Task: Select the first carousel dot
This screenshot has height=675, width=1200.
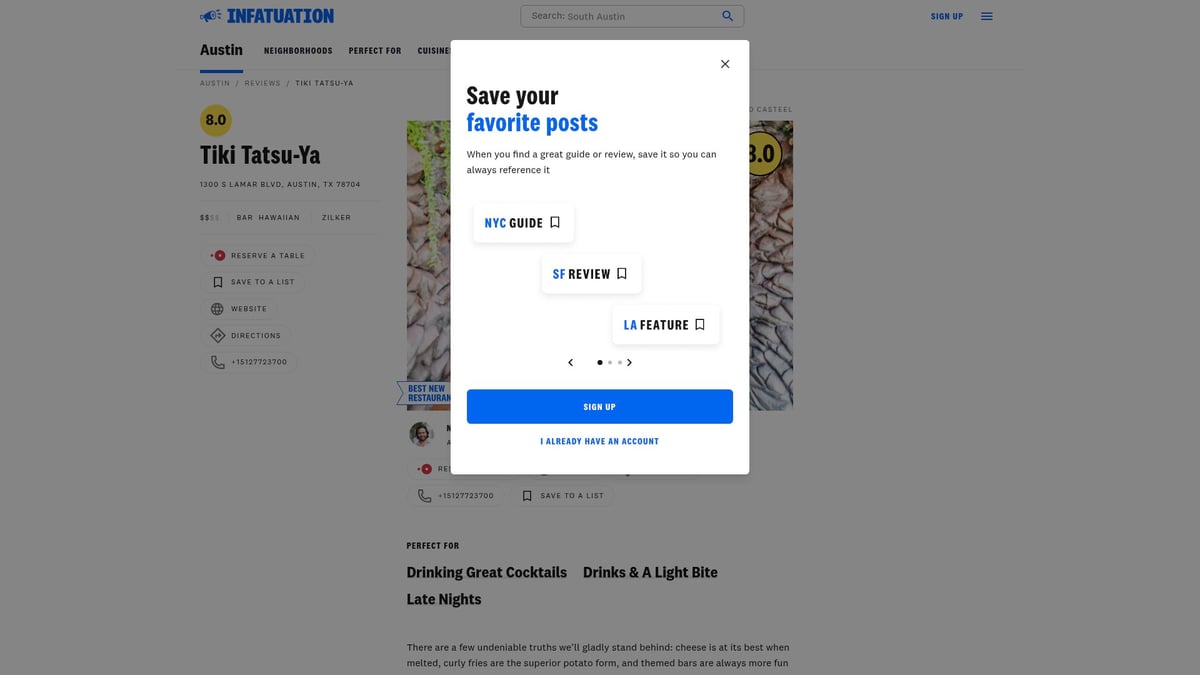Action: 600,362
